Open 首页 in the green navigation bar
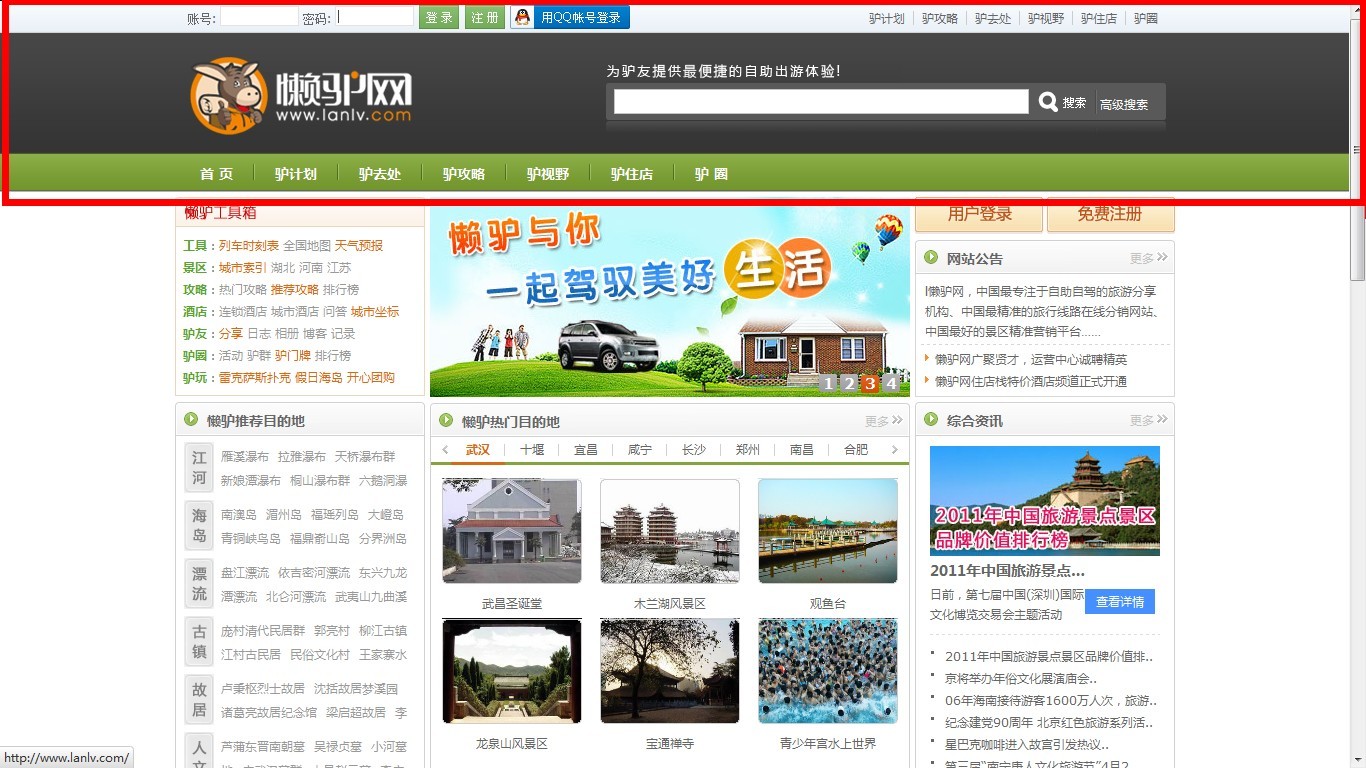Viewport: 1366px width, 768px height. click(x=216, y=174)
